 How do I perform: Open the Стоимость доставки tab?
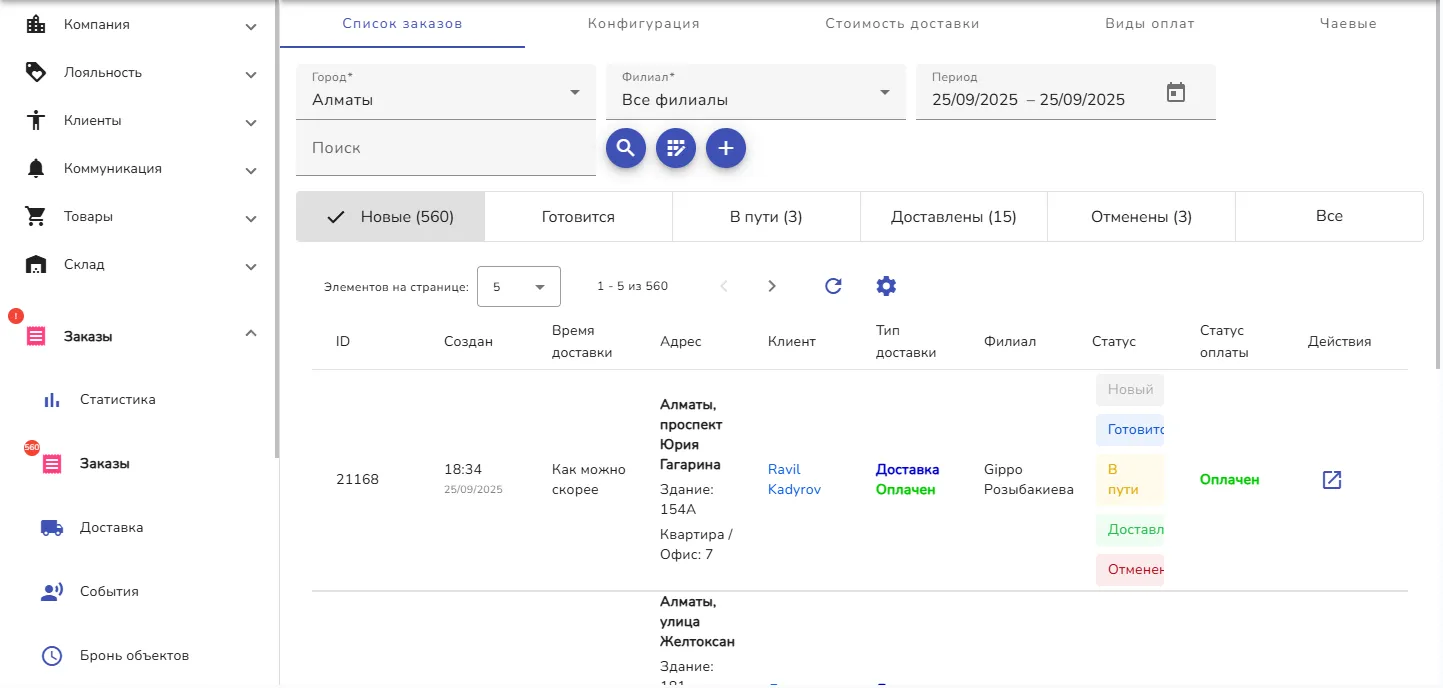(902, 24)
